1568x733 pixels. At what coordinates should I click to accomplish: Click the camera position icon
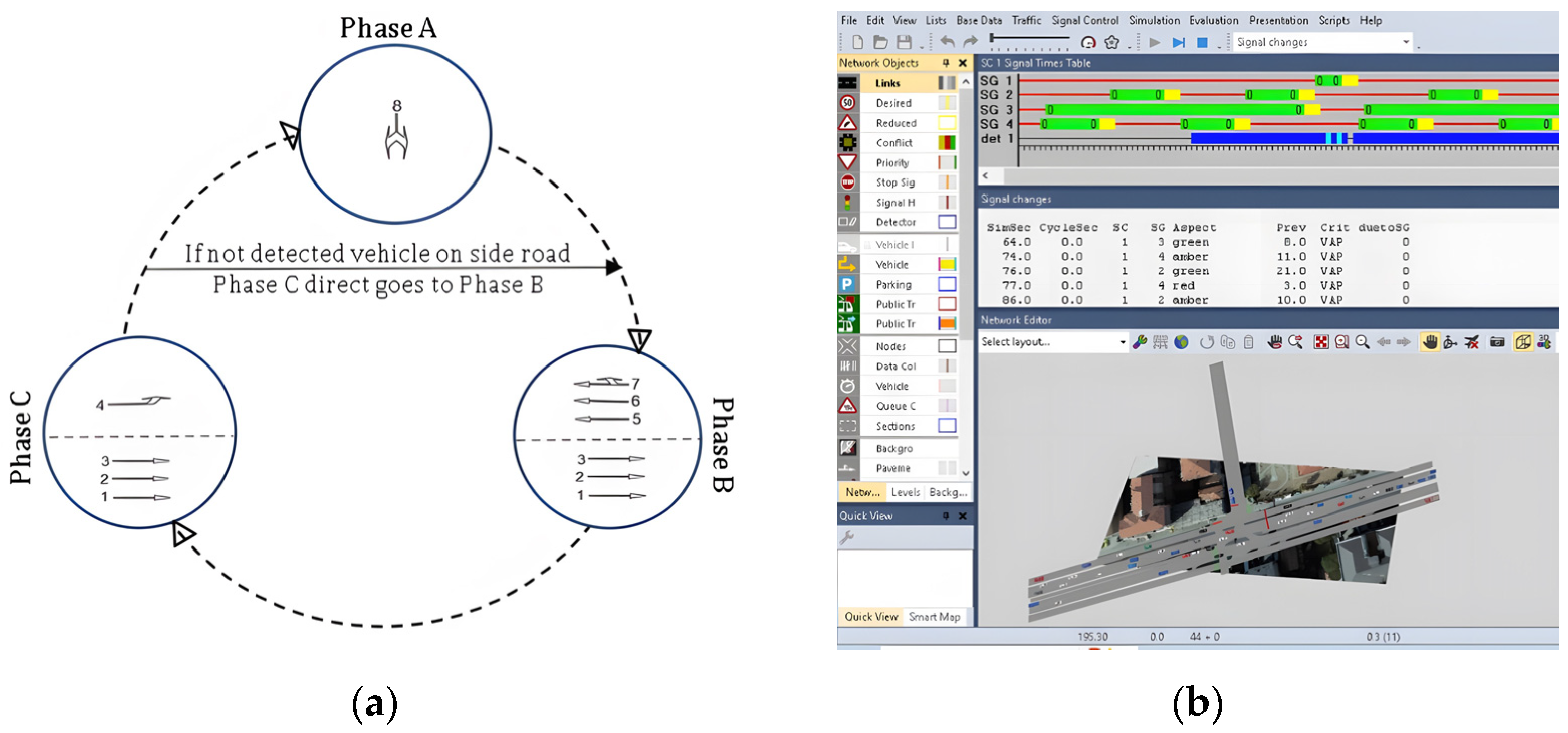[1497, 342]
